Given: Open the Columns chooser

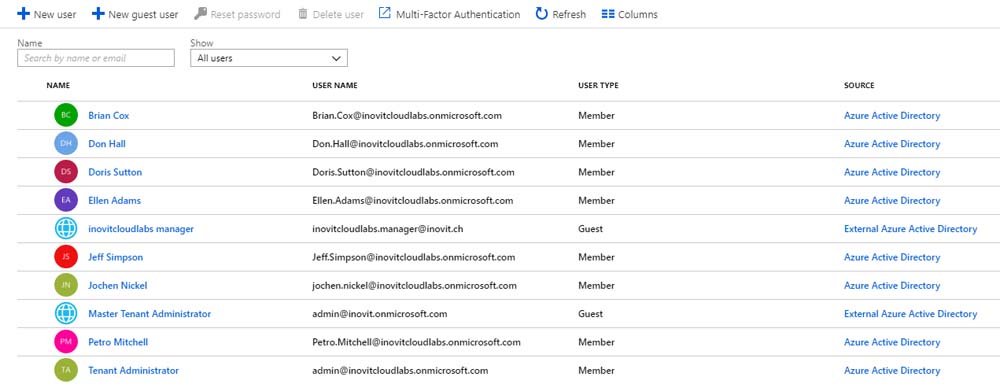Looking at the screenshot, I should point(629,14).
